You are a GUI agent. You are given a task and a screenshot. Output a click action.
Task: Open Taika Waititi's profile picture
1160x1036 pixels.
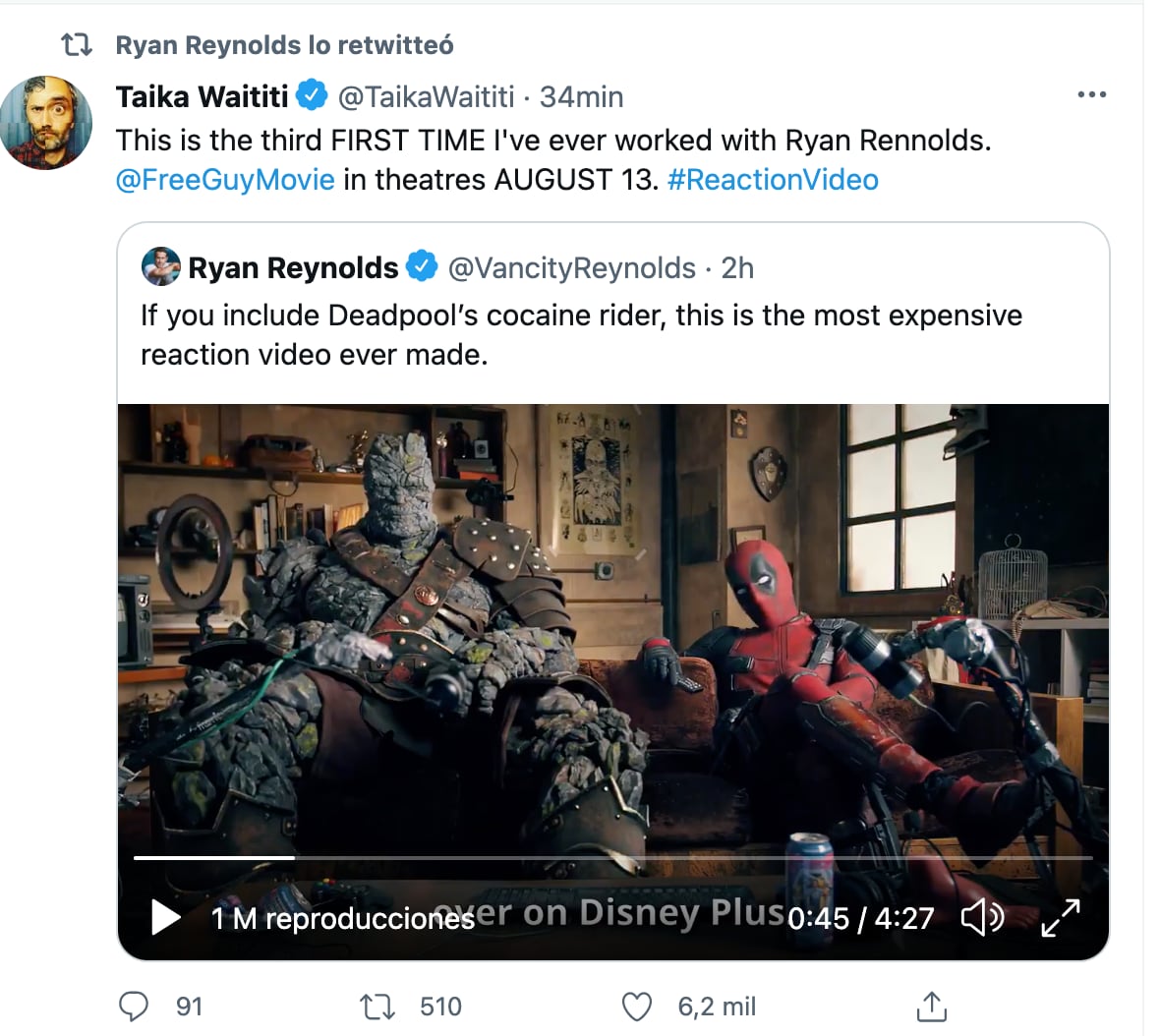pos(46,124)
